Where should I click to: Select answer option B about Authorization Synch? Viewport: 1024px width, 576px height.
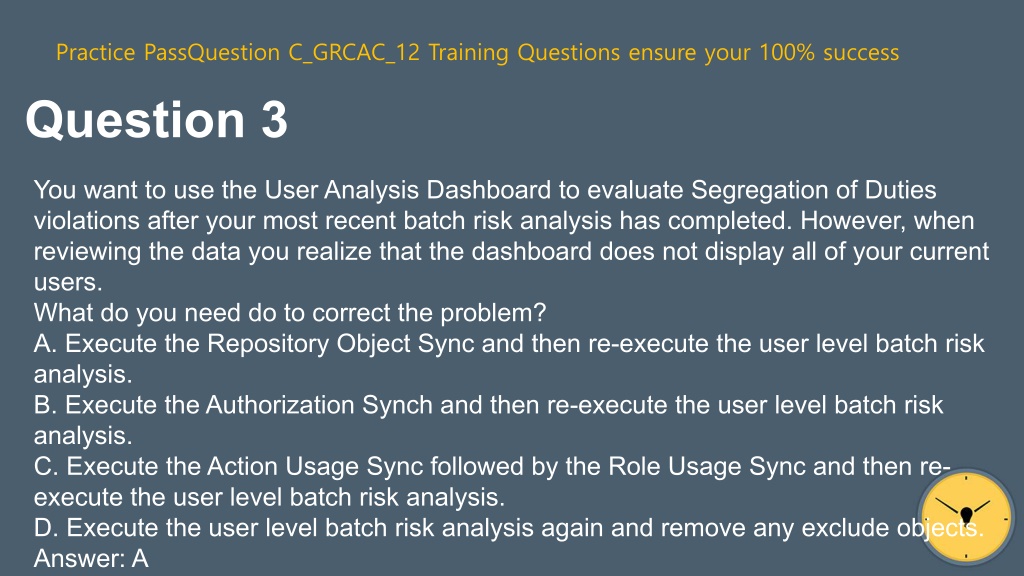click(488, 420)
